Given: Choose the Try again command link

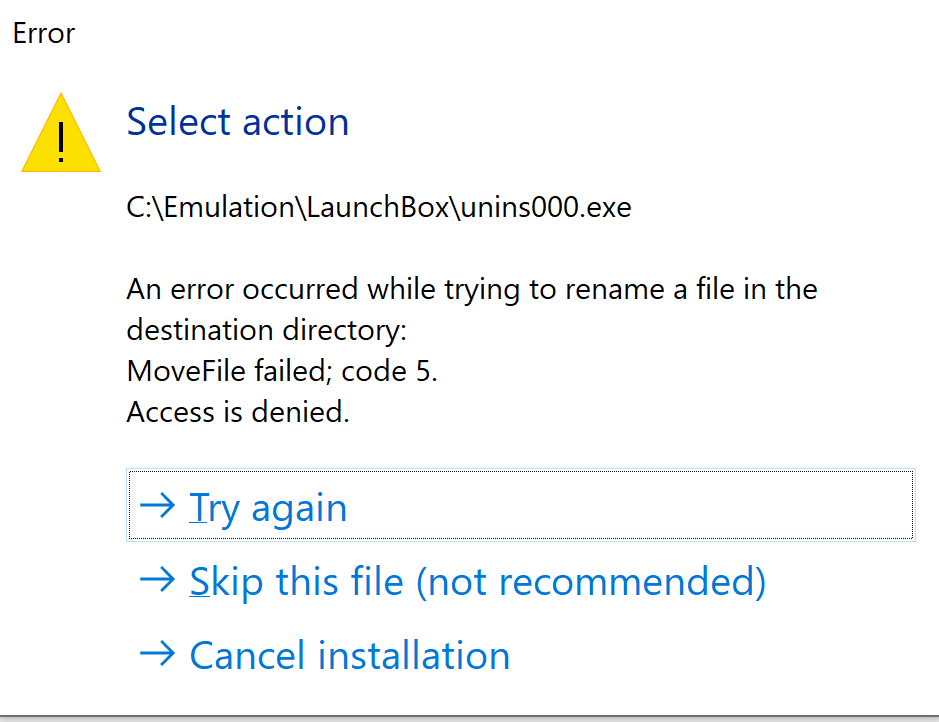Looking at the screenshot, I should pyautogui.click(x=520, y=505).
